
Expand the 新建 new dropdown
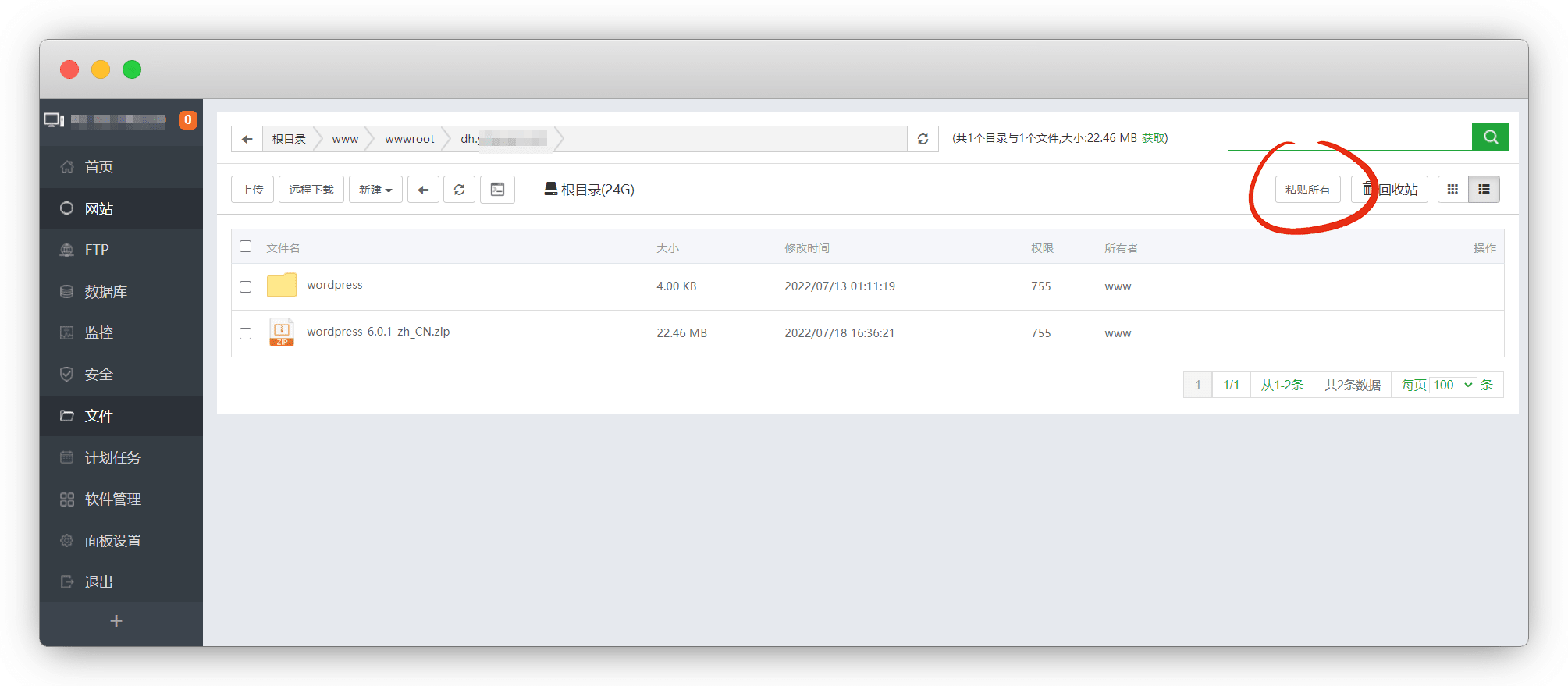tap(375, 190)
